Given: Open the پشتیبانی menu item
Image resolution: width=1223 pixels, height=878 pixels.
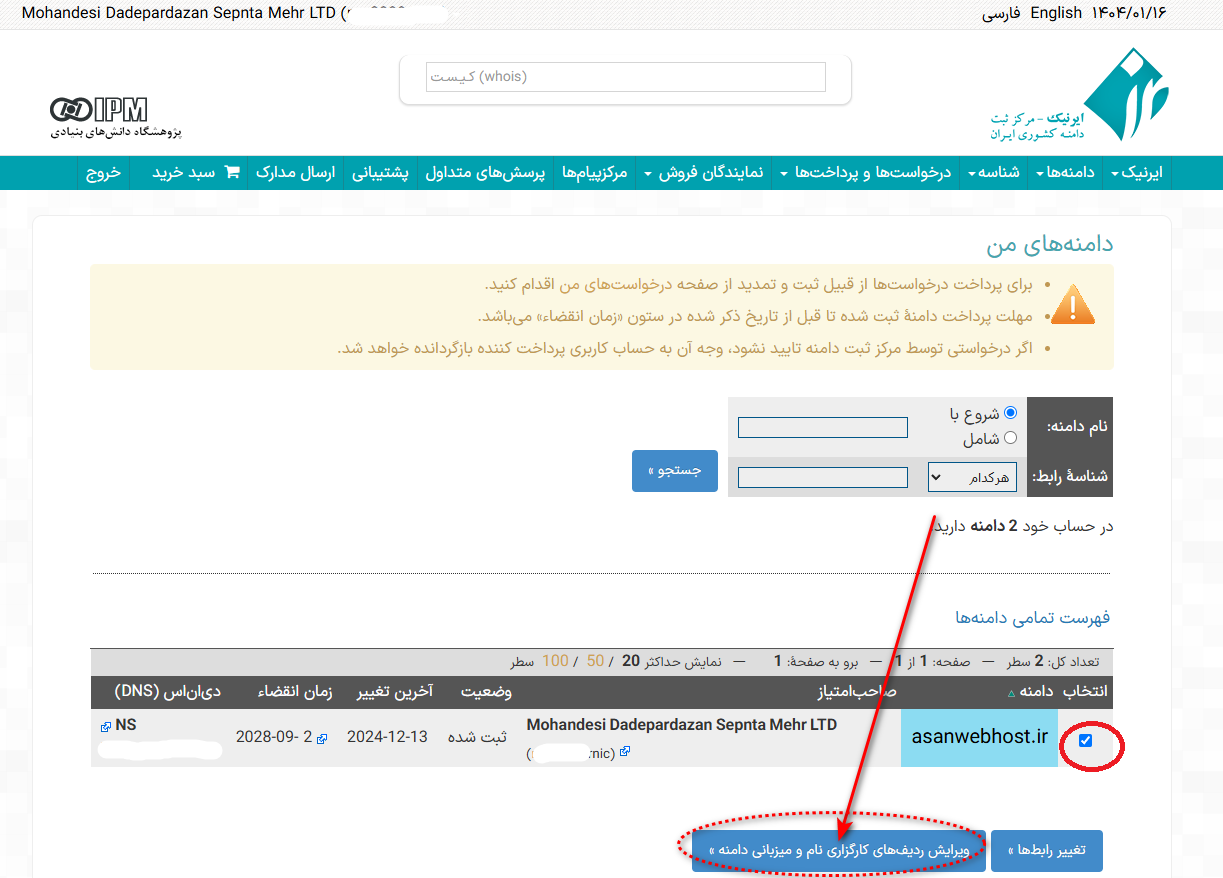Looking at the screenshot, I should pyautogui.click(x=380, y=173).
